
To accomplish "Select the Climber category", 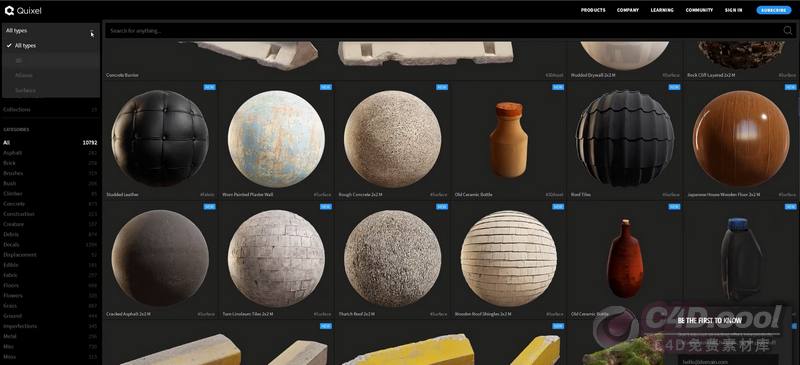I will [50, 193].
